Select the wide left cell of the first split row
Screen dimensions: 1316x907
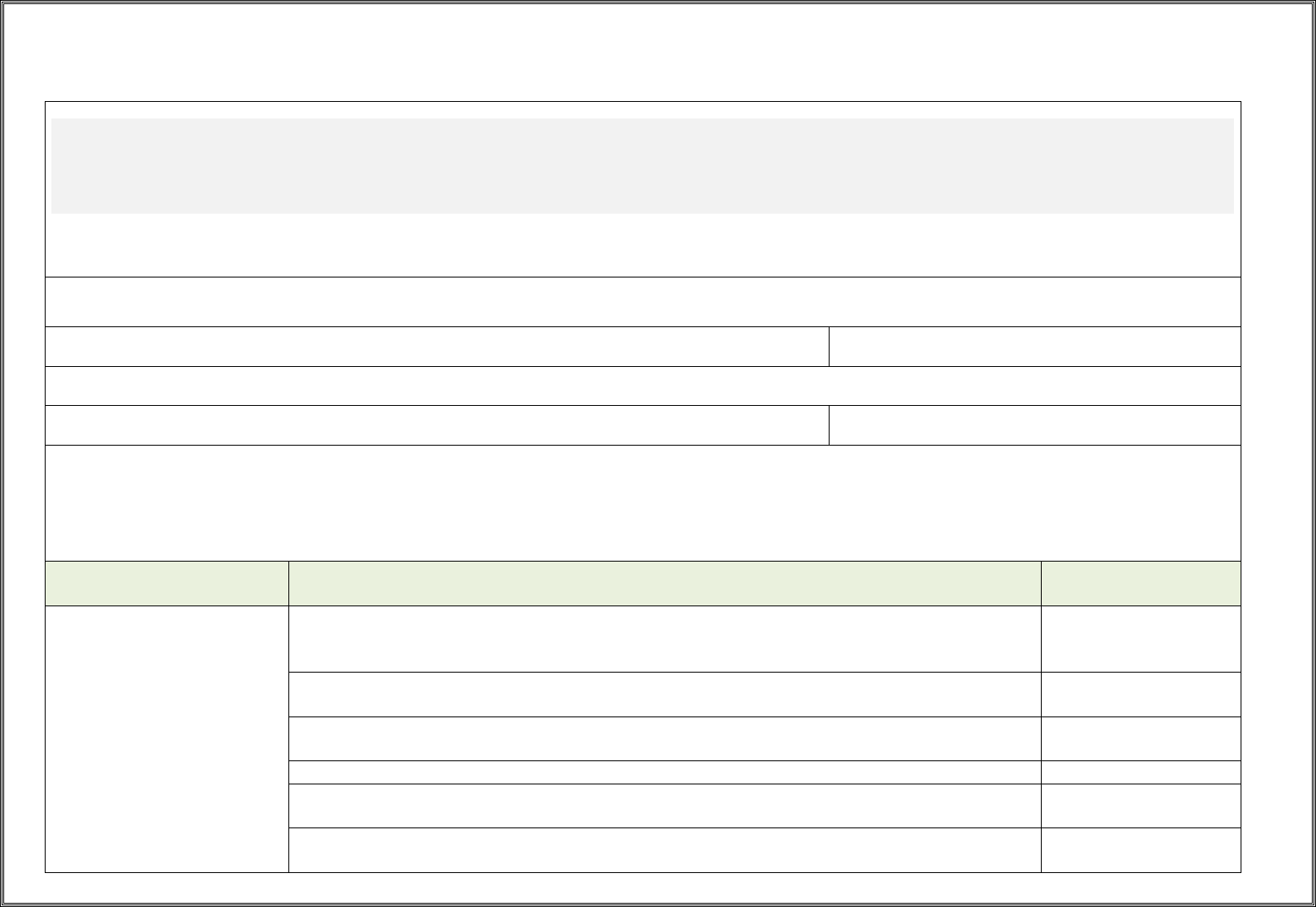click(437, 346)
